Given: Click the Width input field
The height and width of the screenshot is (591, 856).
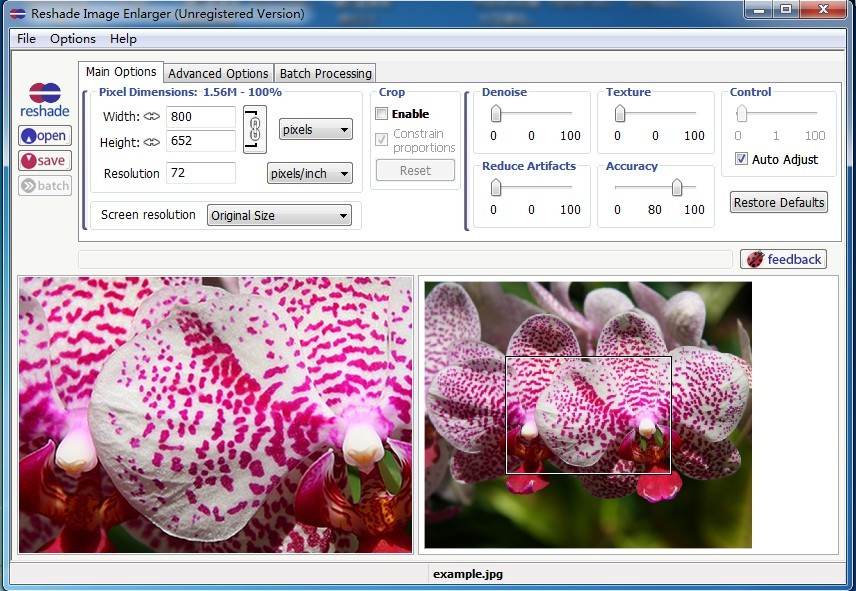Looking at the screenshot, I should (200, 117).
